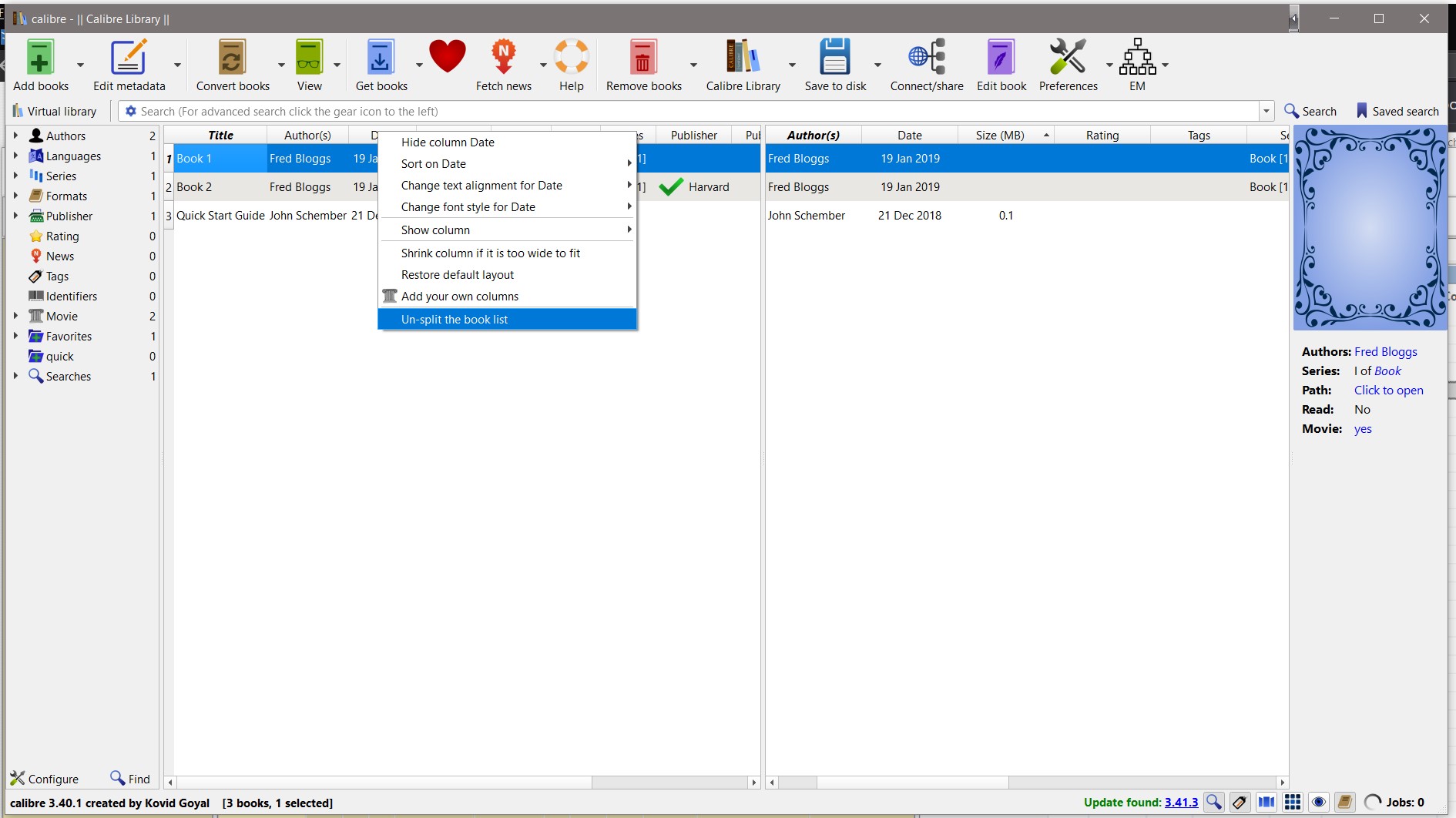Click the red heart donate icon

tap(448, 57)
